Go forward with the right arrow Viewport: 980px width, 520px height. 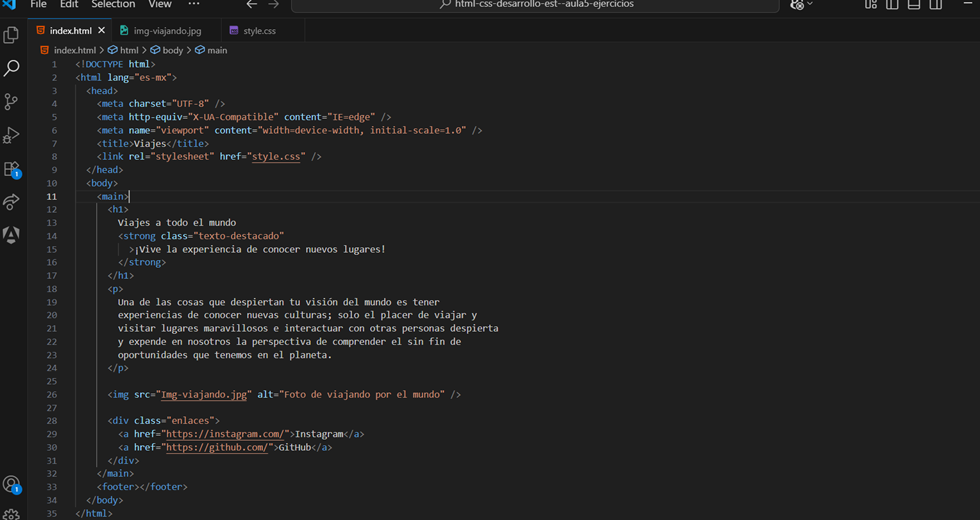tap(274, 4)
